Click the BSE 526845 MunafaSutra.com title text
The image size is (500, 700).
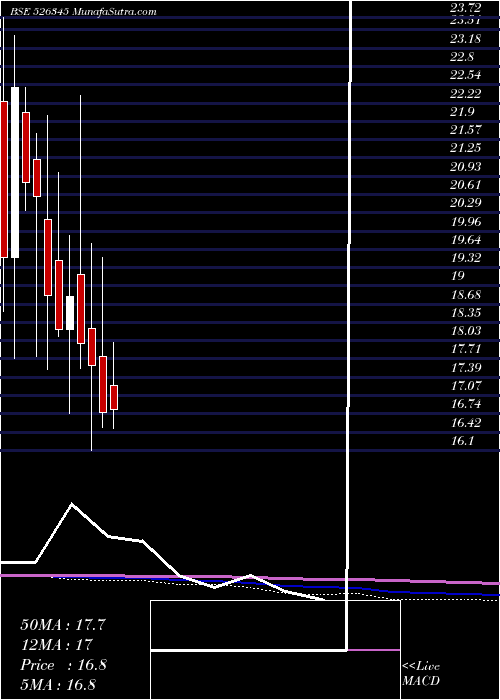click(x=81, y=12)
